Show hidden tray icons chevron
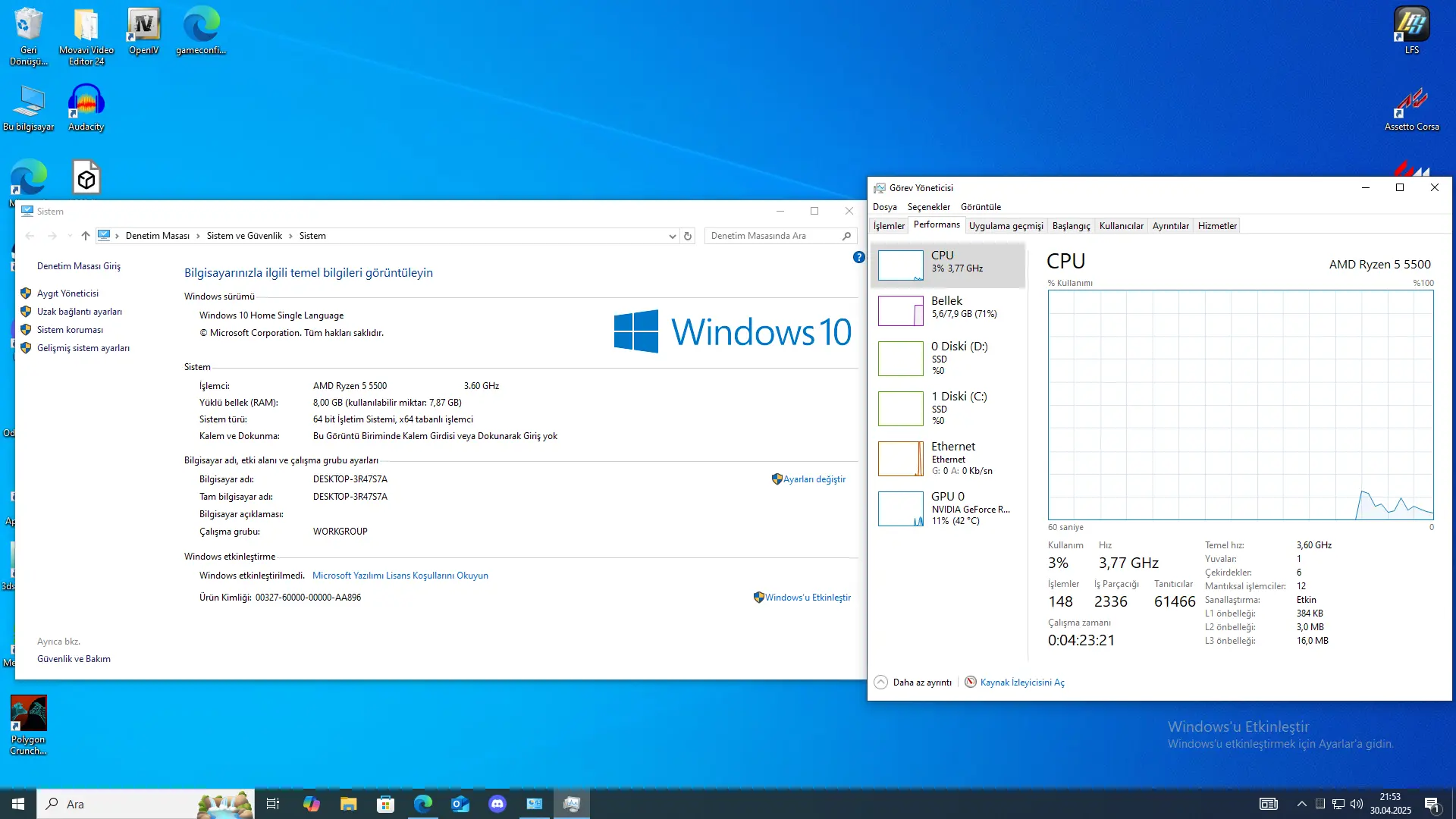Image resolution: width=1456 pixels, height=819 pixels. coord(1302,804)
